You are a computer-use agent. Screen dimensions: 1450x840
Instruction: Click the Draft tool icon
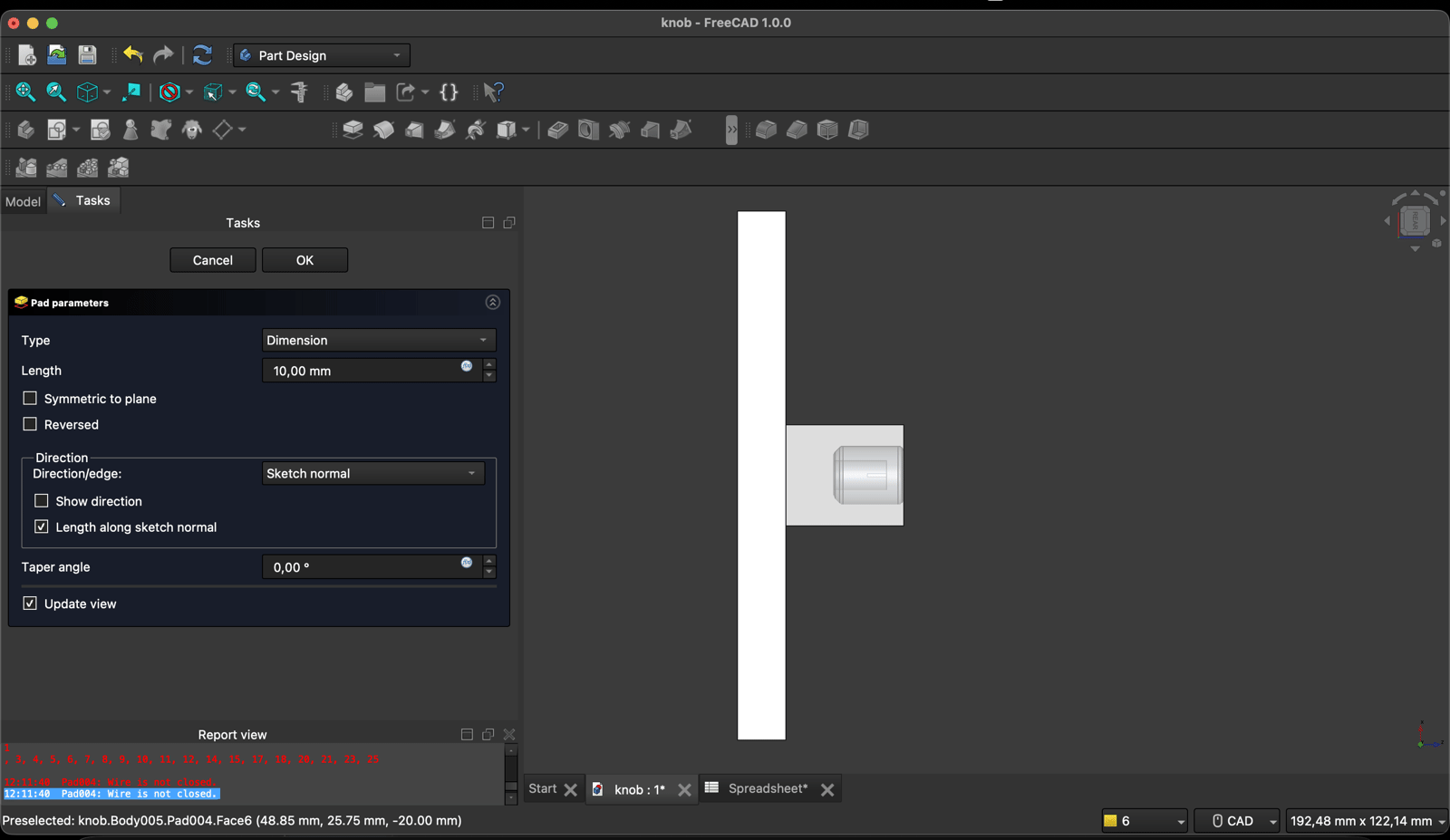click(827, 130)
